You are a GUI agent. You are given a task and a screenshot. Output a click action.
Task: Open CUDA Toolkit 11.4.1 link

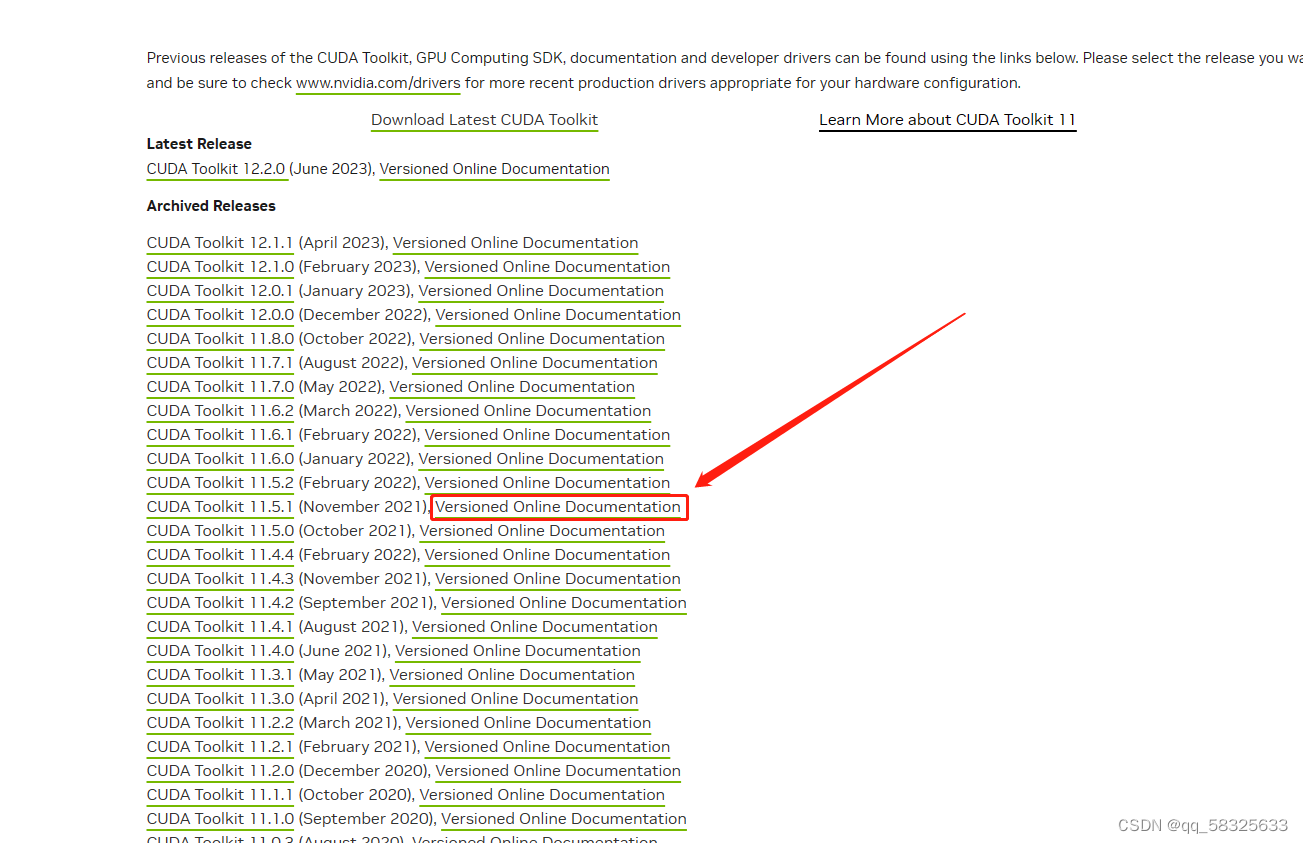pyautogui.click(x=220, y=627)
